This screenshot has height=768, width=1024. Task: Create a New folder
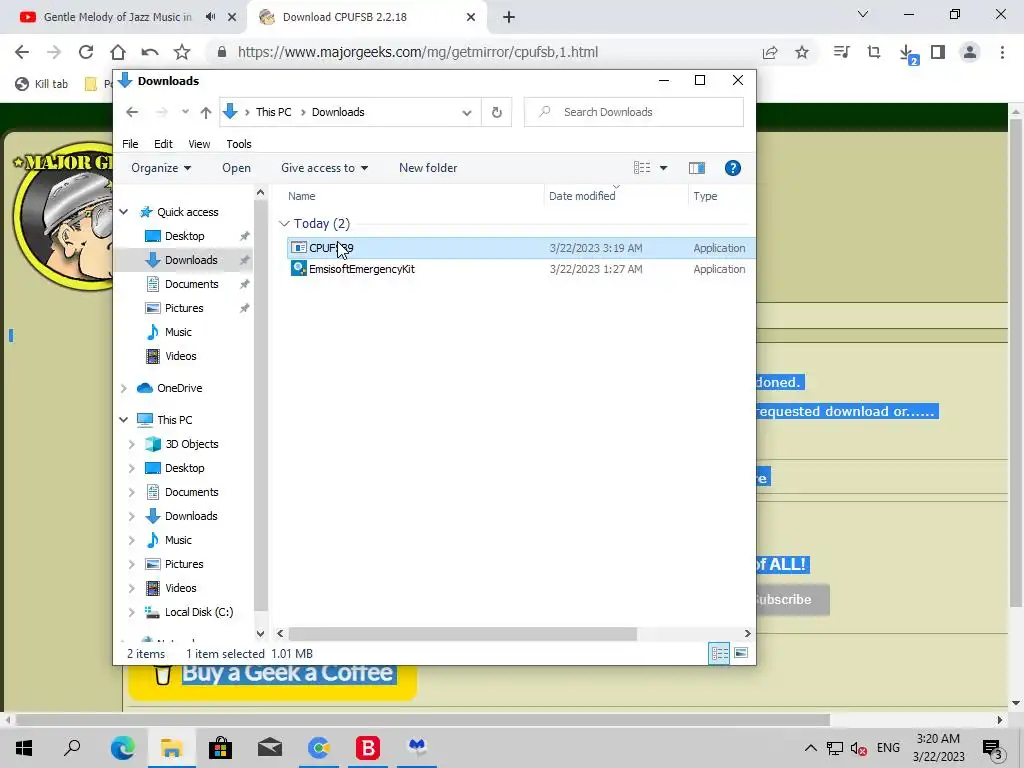[428, 168]
